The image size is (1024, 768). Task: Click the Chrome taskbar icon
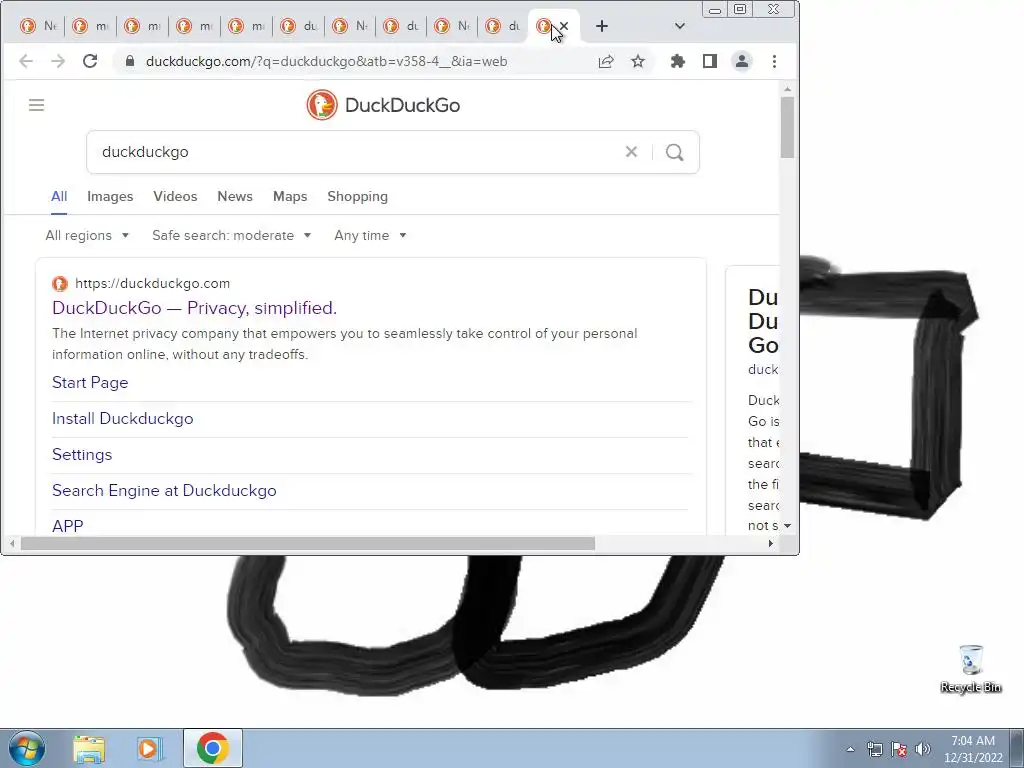[212, 748]
